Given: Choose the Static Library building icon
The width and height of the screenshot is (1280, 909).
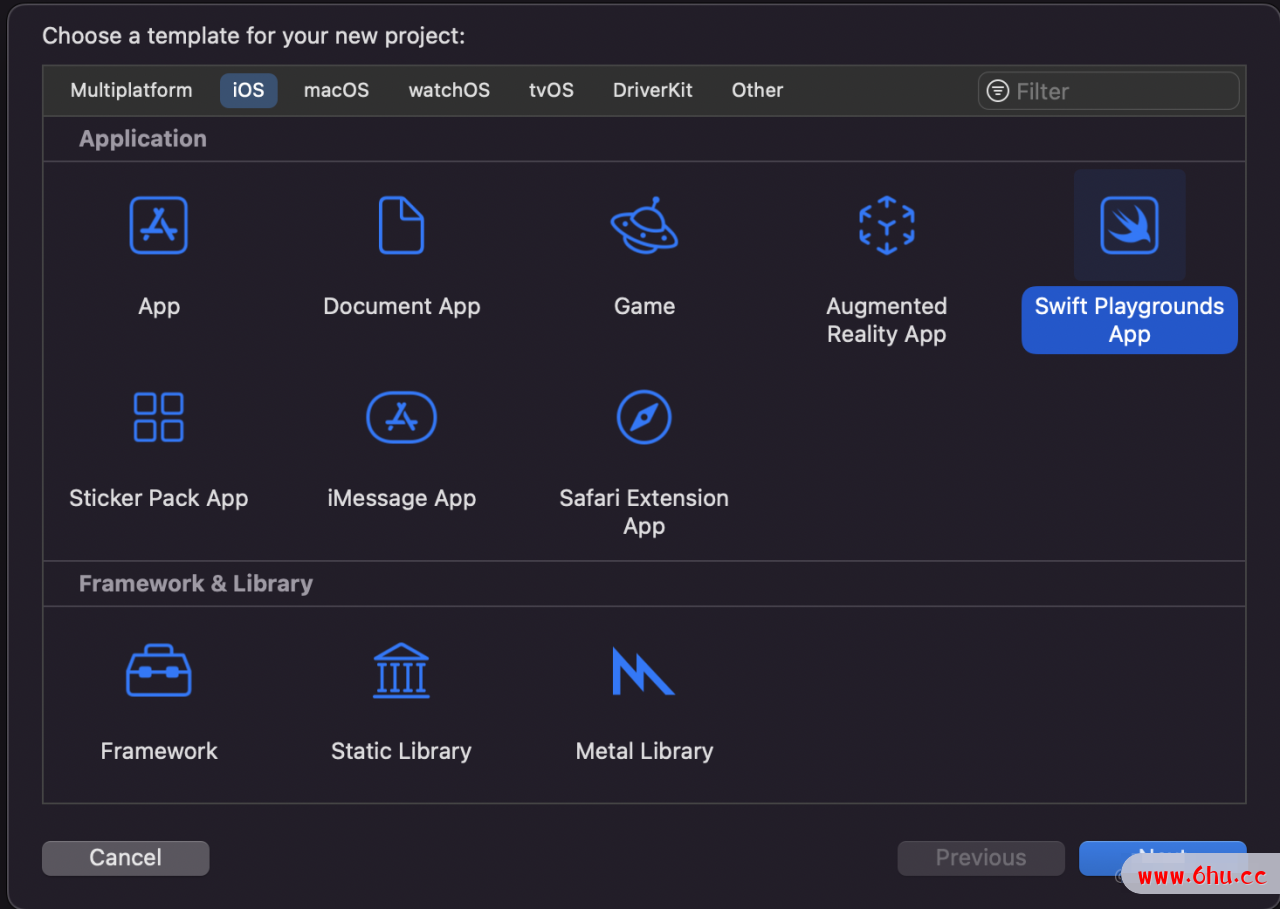Looking at the screenshot, I should 401,670.
